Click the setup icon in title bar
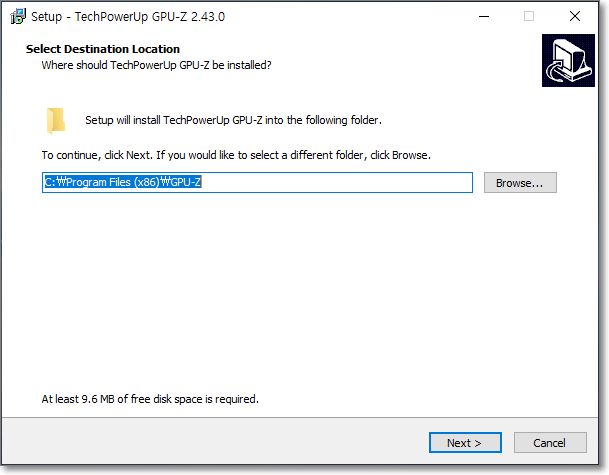 [18, 16]
